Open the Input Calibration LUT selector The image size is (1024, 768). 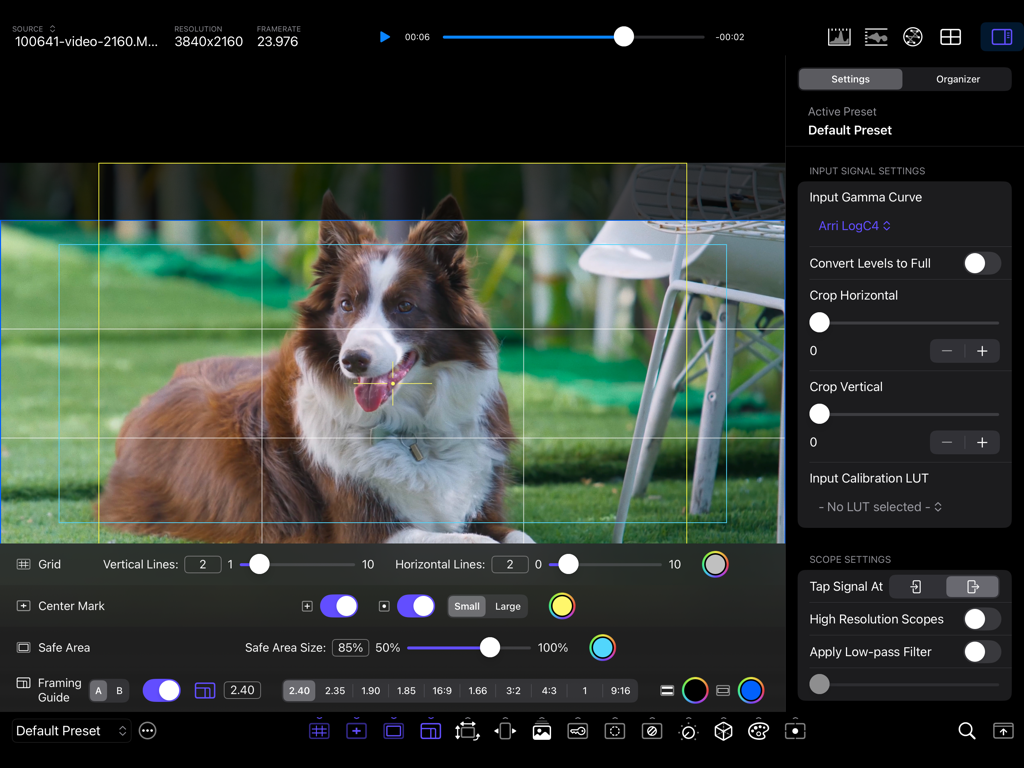click(878, 506)
